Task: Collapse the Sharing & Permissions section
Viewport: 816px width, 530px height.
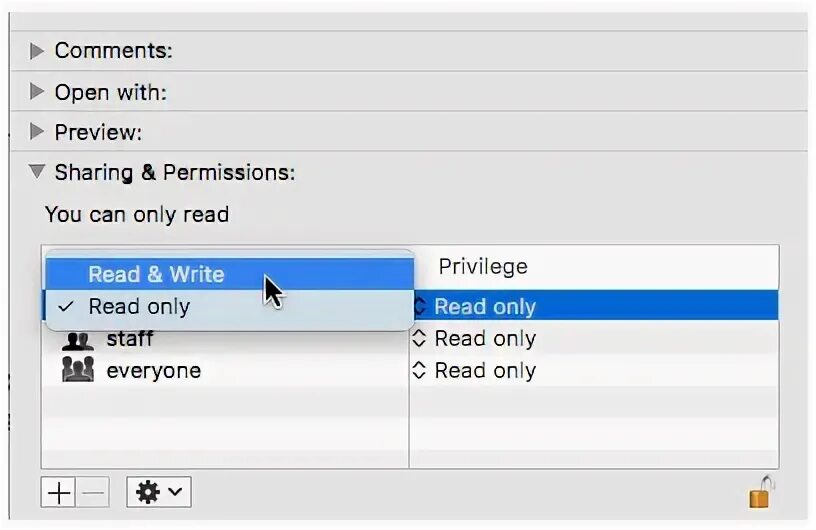Action: [x=36, y=171]
